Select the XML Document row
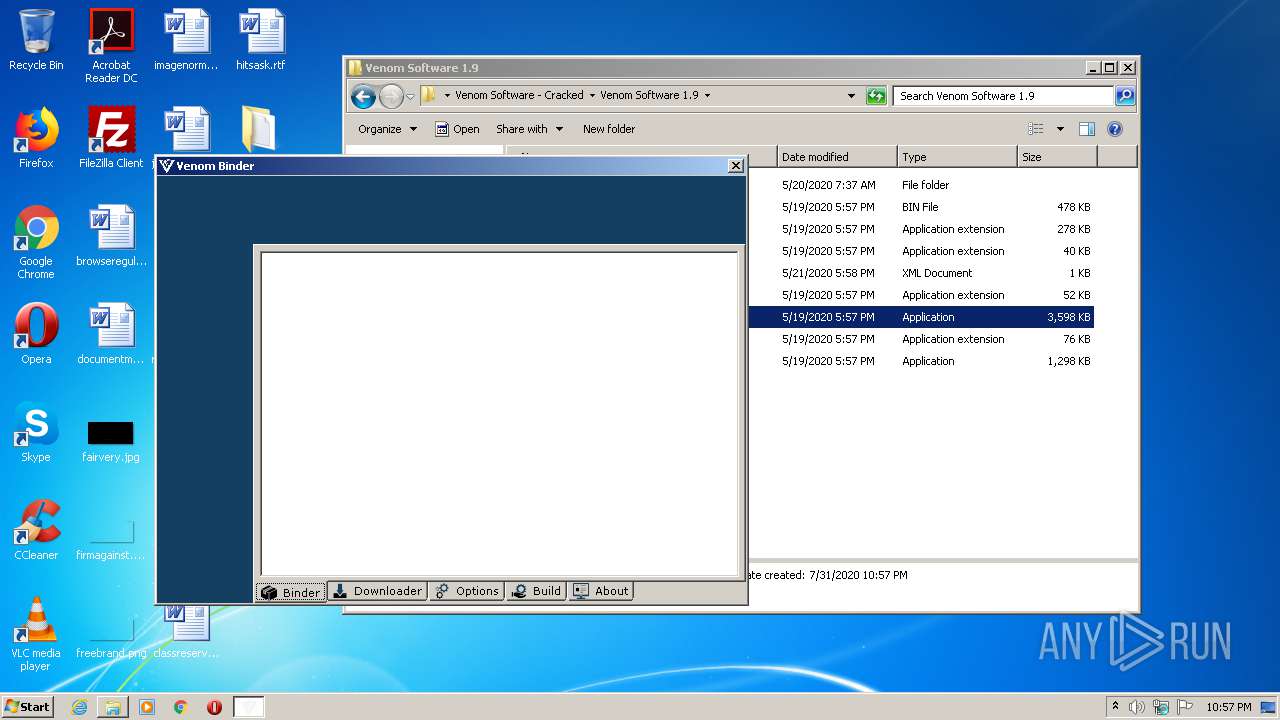This screenshot has height=720, width=1280. (x=921, y=273)
